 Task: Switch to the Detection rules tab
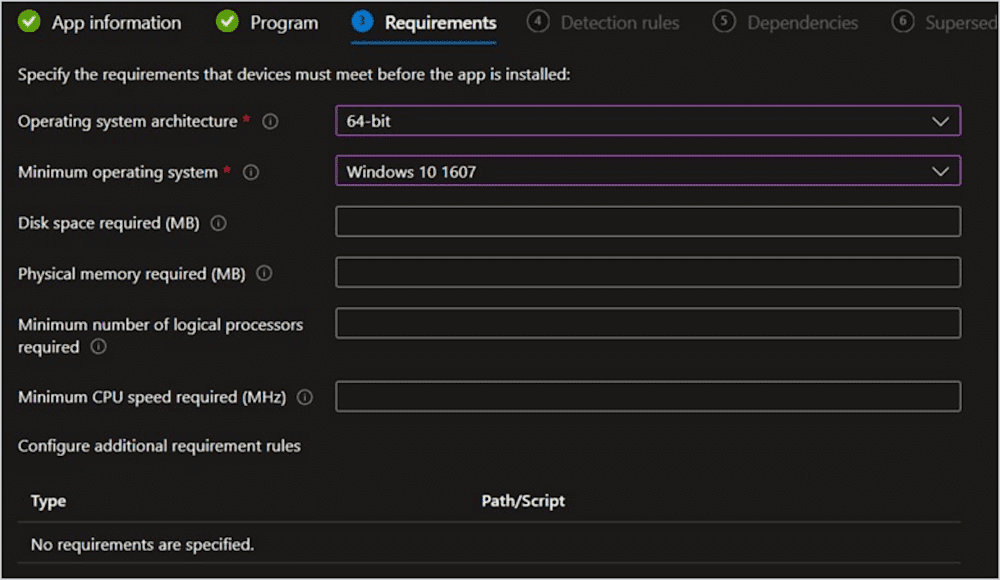point(620,23)
